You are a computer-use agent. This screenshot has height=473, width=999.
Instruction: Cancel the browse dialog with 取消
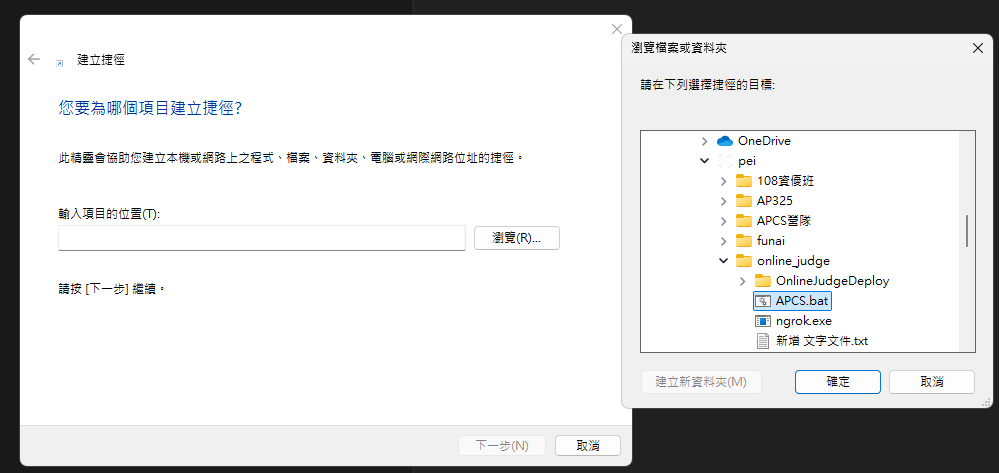(x=931, y=382)
